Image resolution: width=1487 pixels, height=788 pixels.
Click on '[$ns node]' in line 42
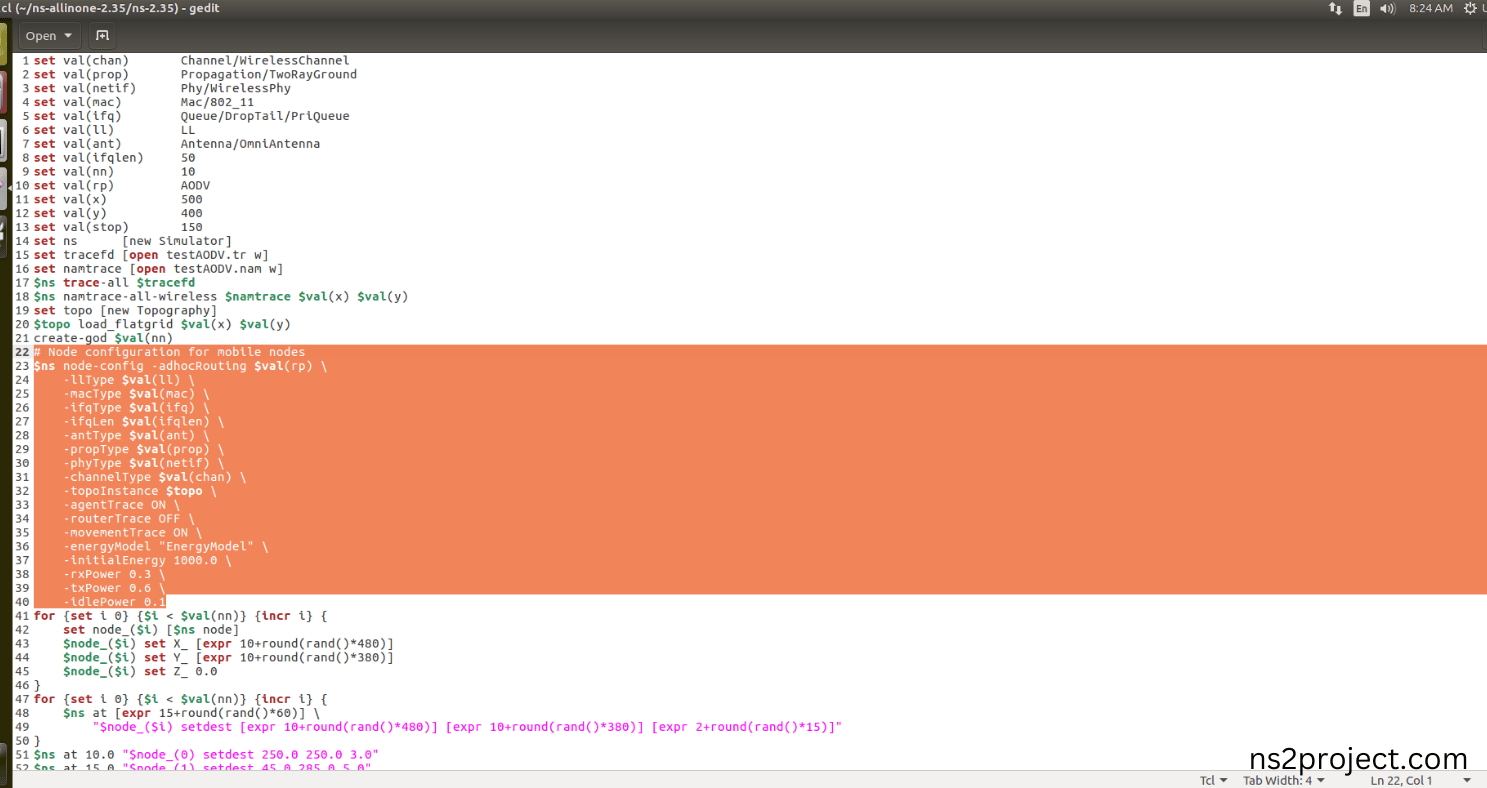click(x=203, y=630)
